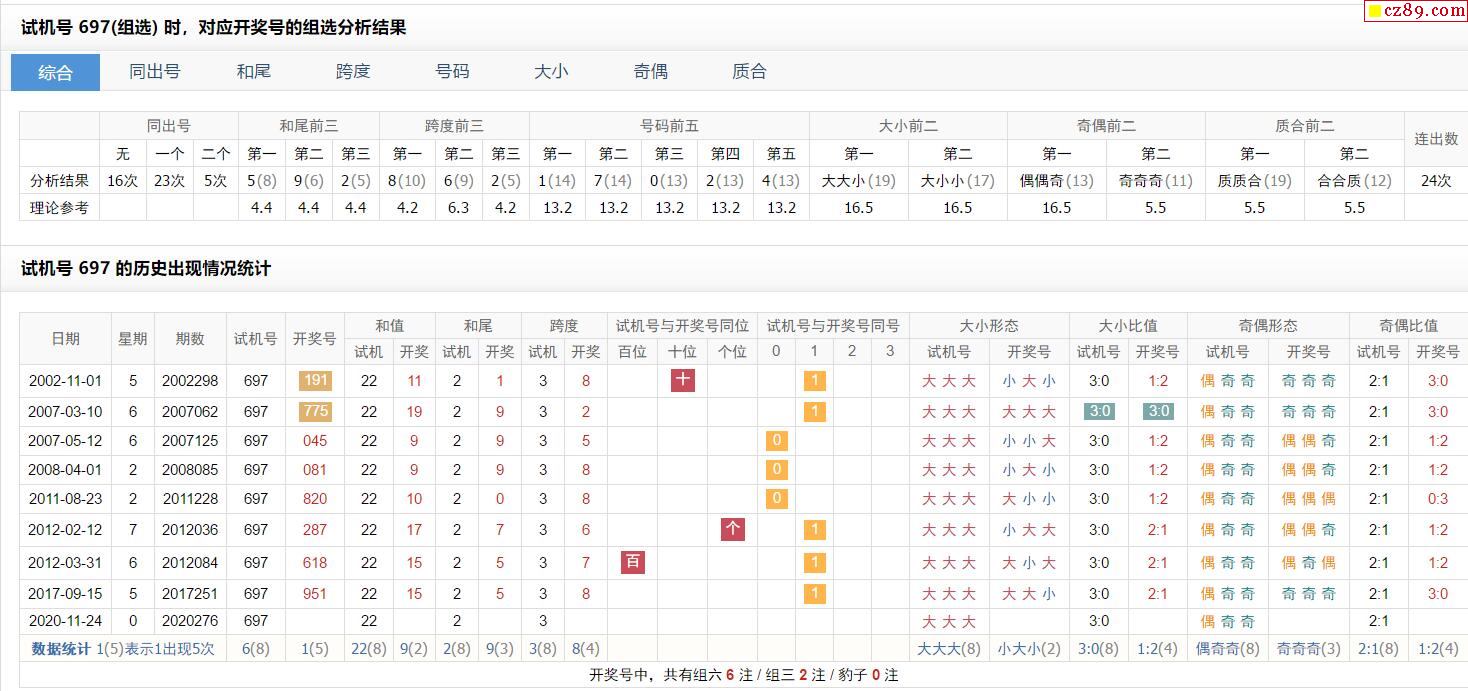Click draw number 951
The height and width of the screenshot is (691, 1468).
[315, 594]
